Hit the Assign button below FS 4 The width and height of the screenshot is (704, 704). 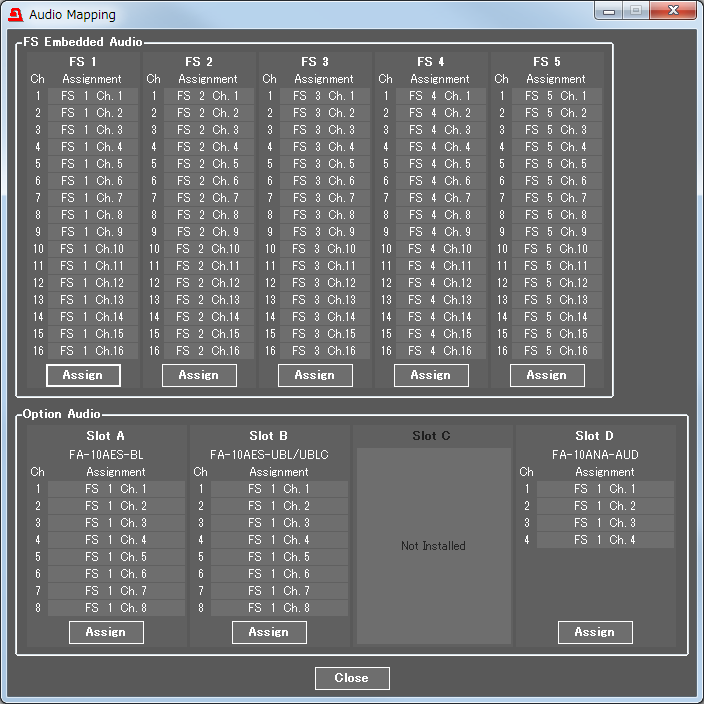click(431, 375)
